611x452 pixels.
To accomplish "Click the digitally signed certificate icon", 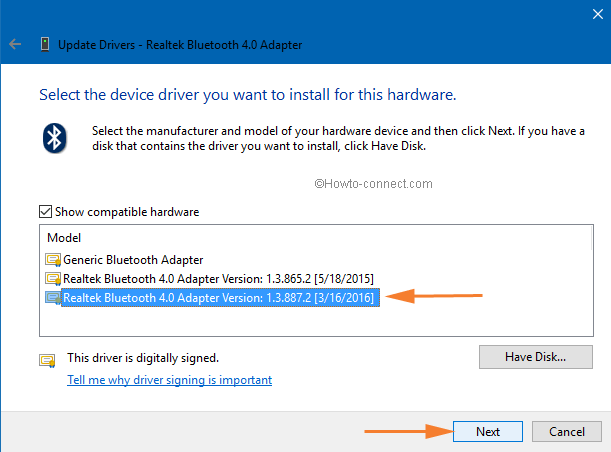I will tap(47, 360).
